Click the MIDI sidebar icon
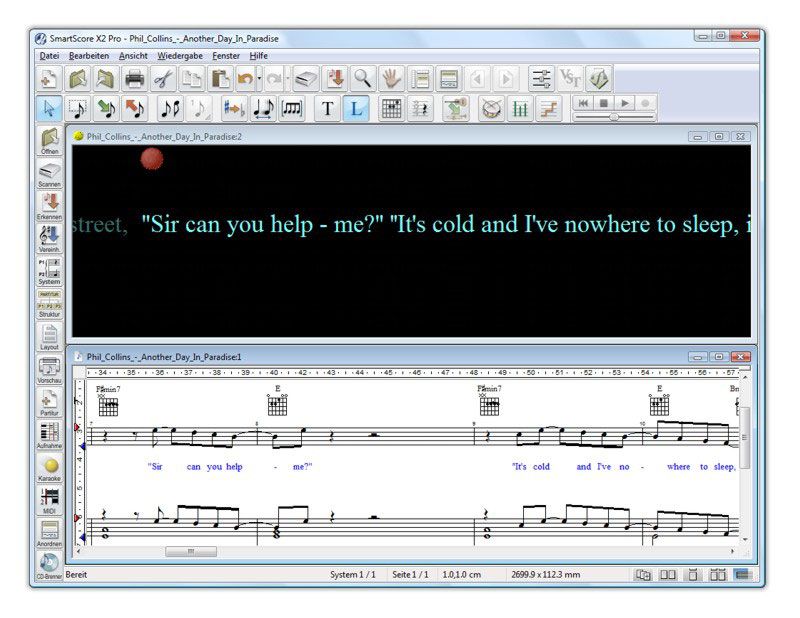Image resolution: width=800 pixels, height=618 pixels. coord(49,501)
